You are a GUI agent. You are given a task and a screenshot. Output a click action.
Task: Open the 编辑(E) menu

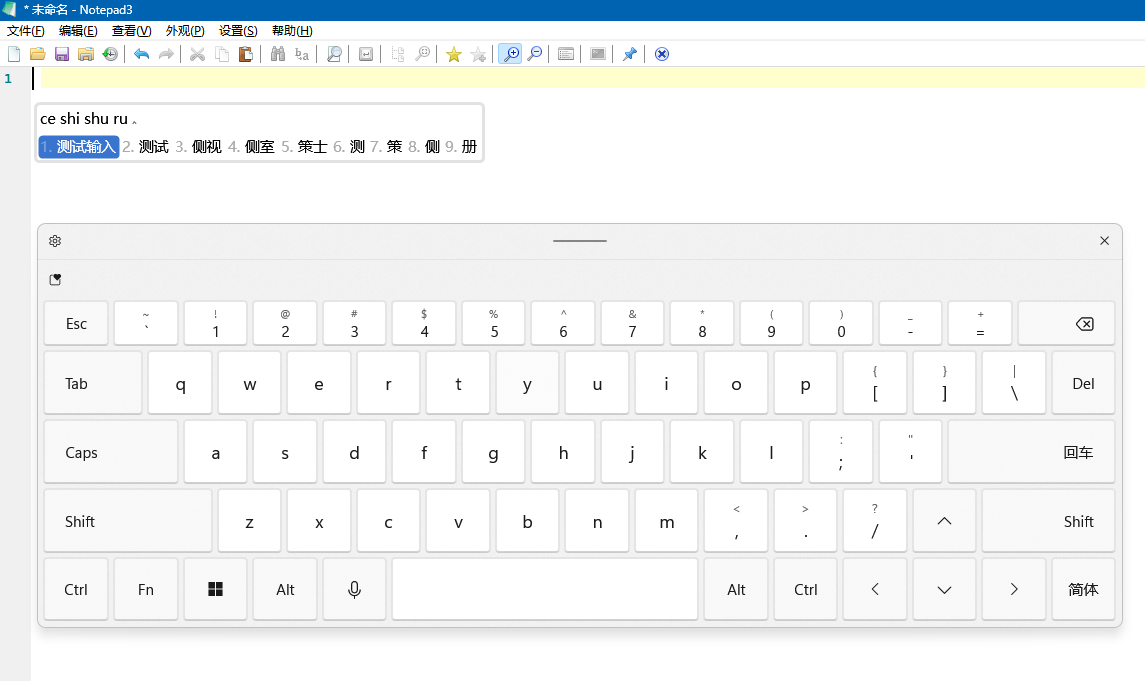coord(78,31)
